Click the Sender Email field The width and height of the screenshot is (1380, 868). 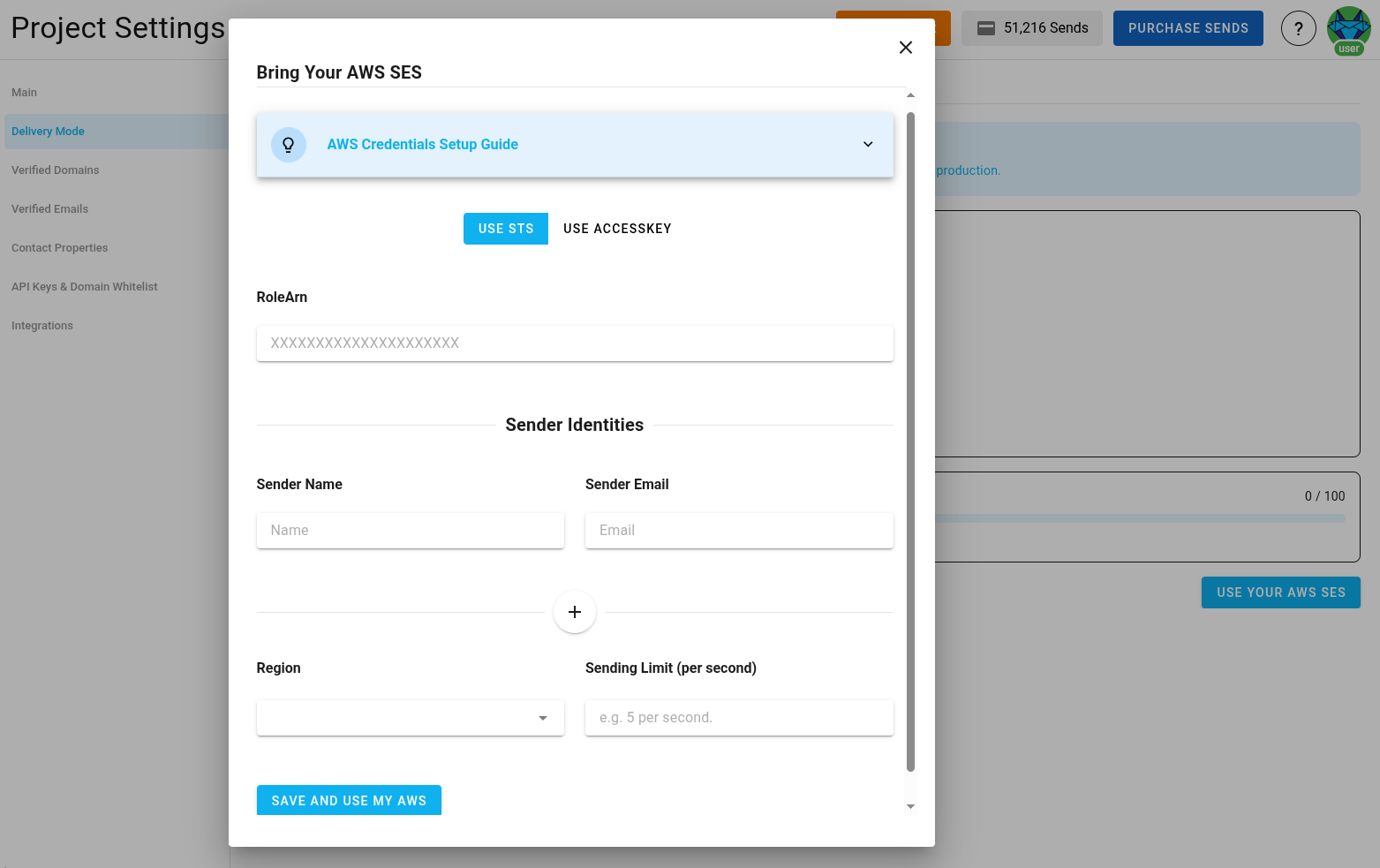pos(738,530)
